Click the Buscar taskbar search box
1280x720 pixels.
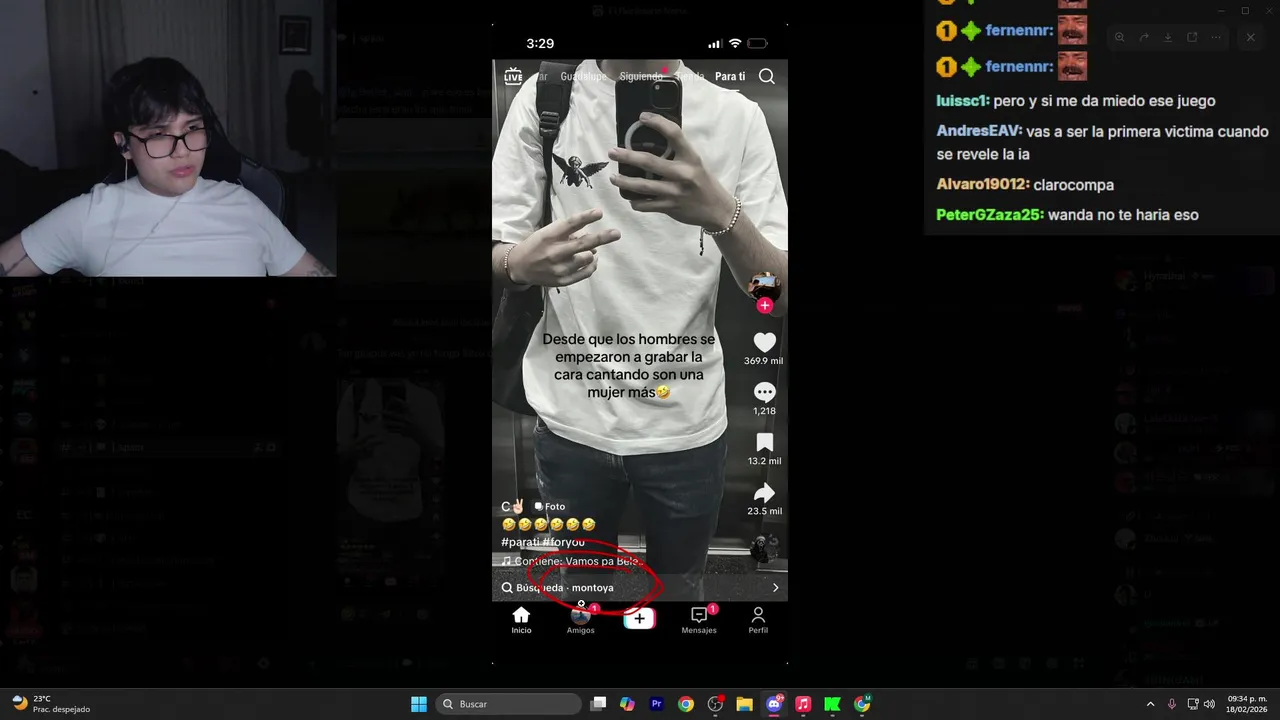(x=508, y=704)
